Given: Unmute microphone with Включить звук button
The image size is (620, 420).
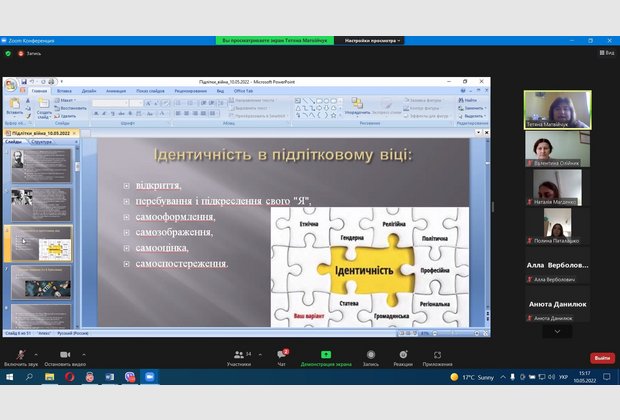Looking at the screenshot, I should pos(18,355).
